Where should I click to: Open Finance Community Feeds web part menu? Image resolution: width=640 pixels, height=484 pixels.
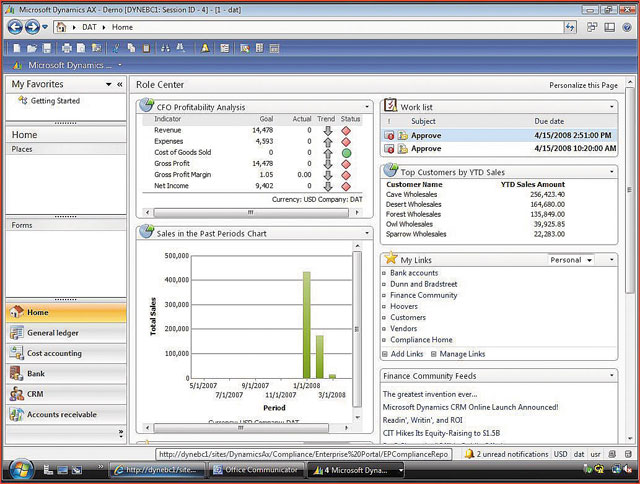pos(611,375)
